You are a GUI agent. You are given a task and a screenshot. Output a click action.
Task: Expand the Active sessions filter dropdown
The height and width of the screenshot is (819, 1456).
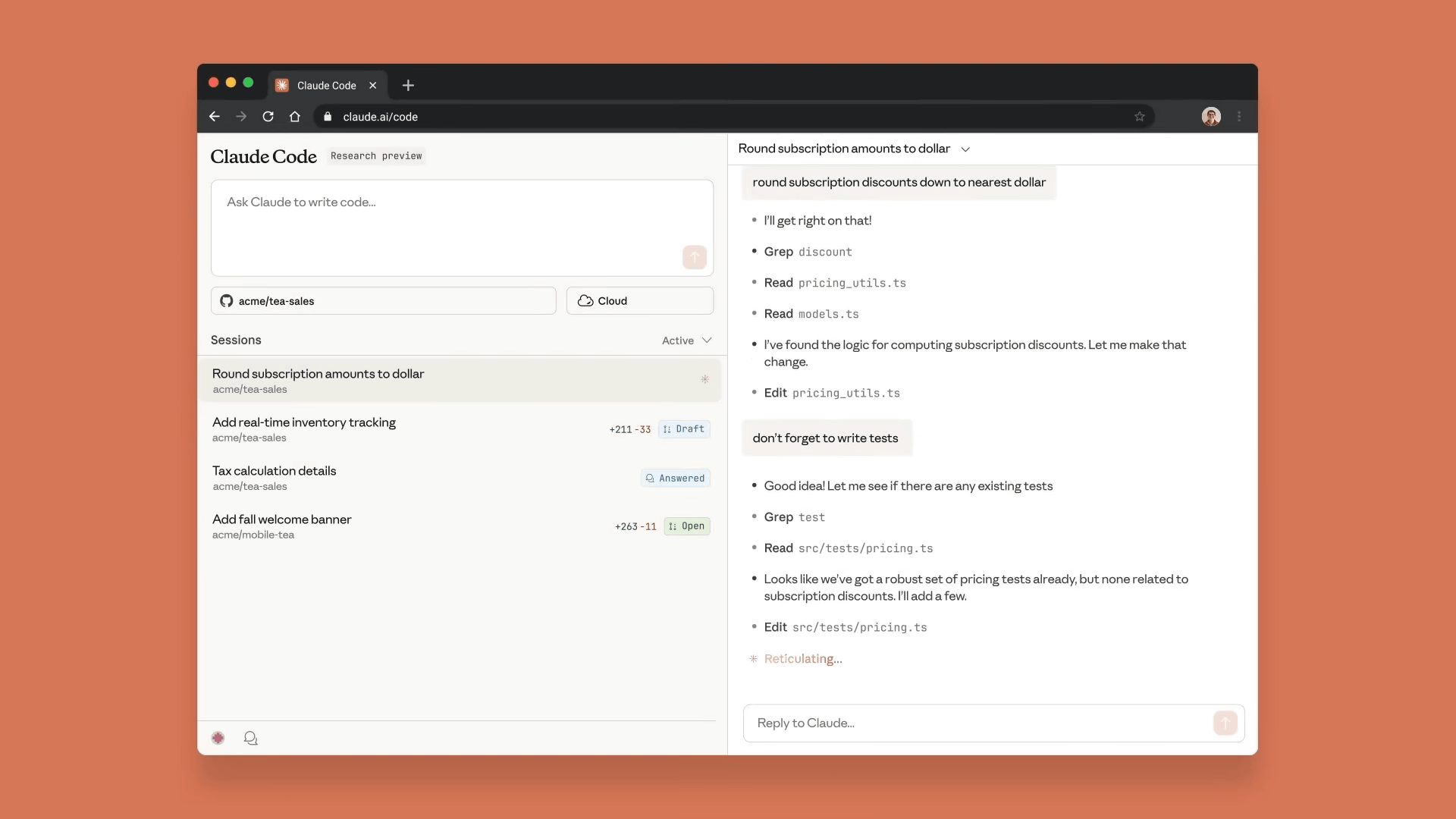686,340
